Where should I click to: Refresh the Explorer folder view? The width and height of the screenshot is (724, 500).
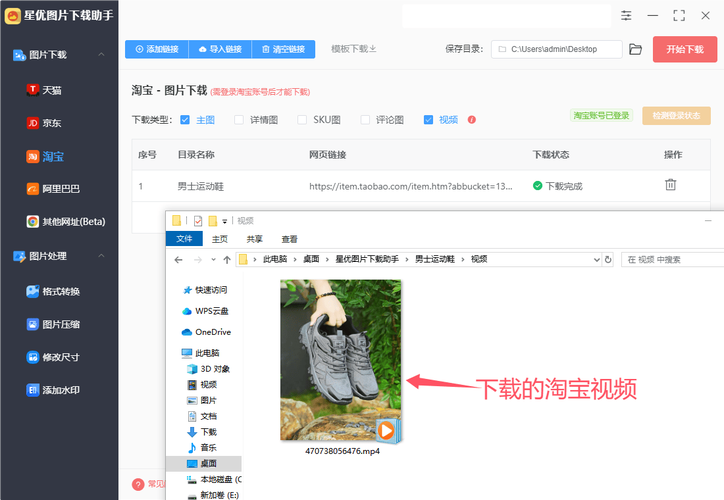pyautogui.click(x=608, y=259)
